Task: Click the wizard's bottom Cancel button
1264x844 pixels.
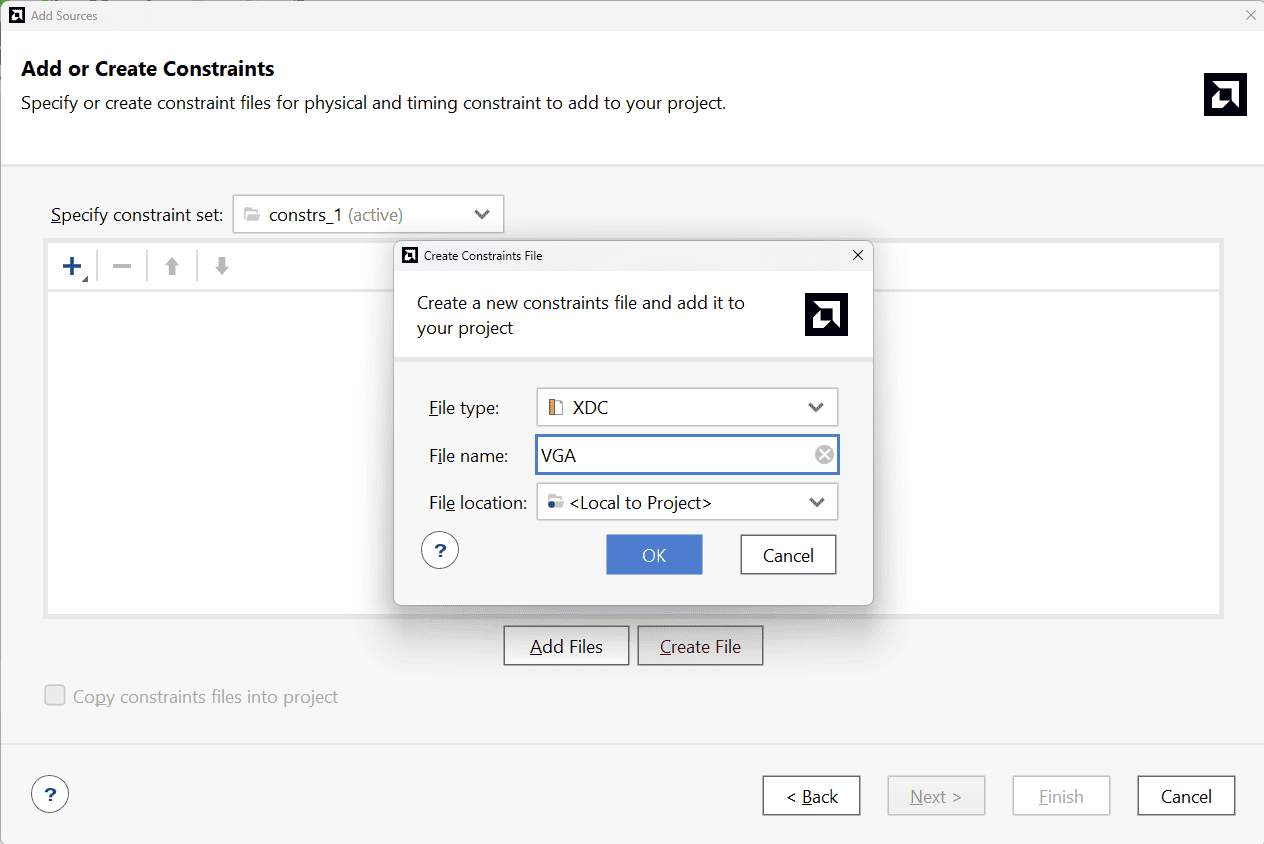Action: click(x=1186, y=796)
